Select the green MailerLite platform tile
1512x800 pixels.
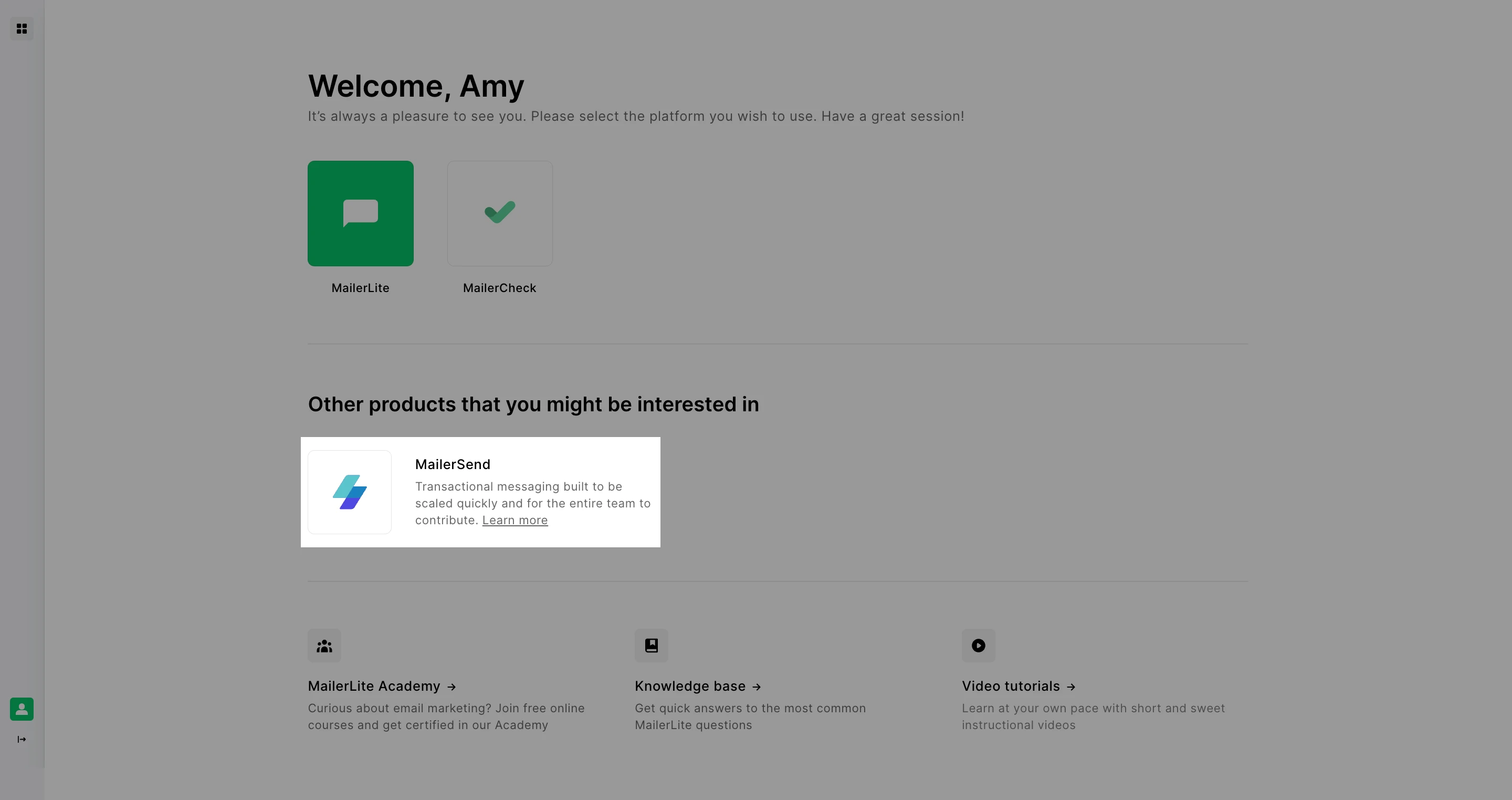[360, 213]
